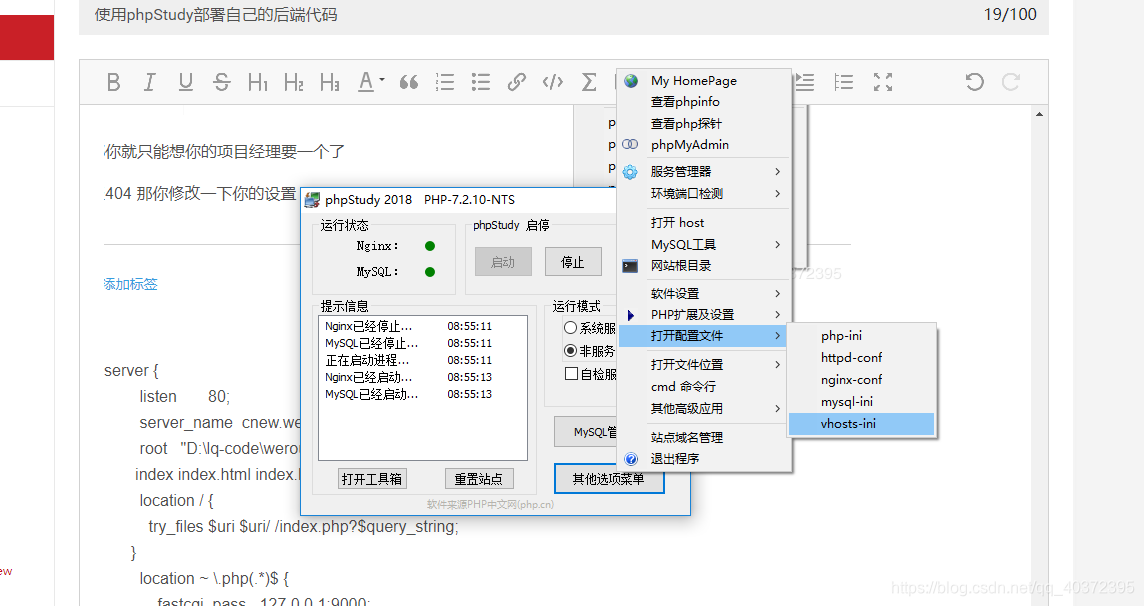
Task: Apply strikethrough formatting icon
Action: coord(222,82)
